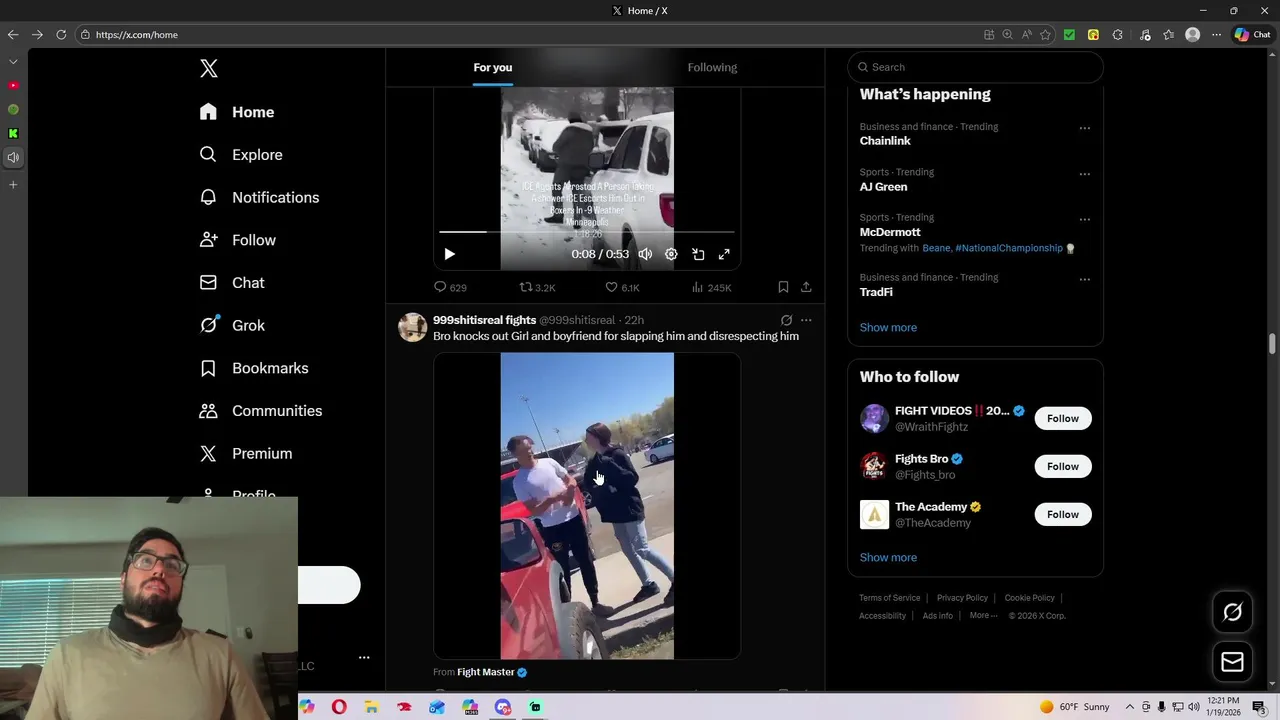Switch to the For you tab
1280x720 pixels.
(x=493, y=67)
